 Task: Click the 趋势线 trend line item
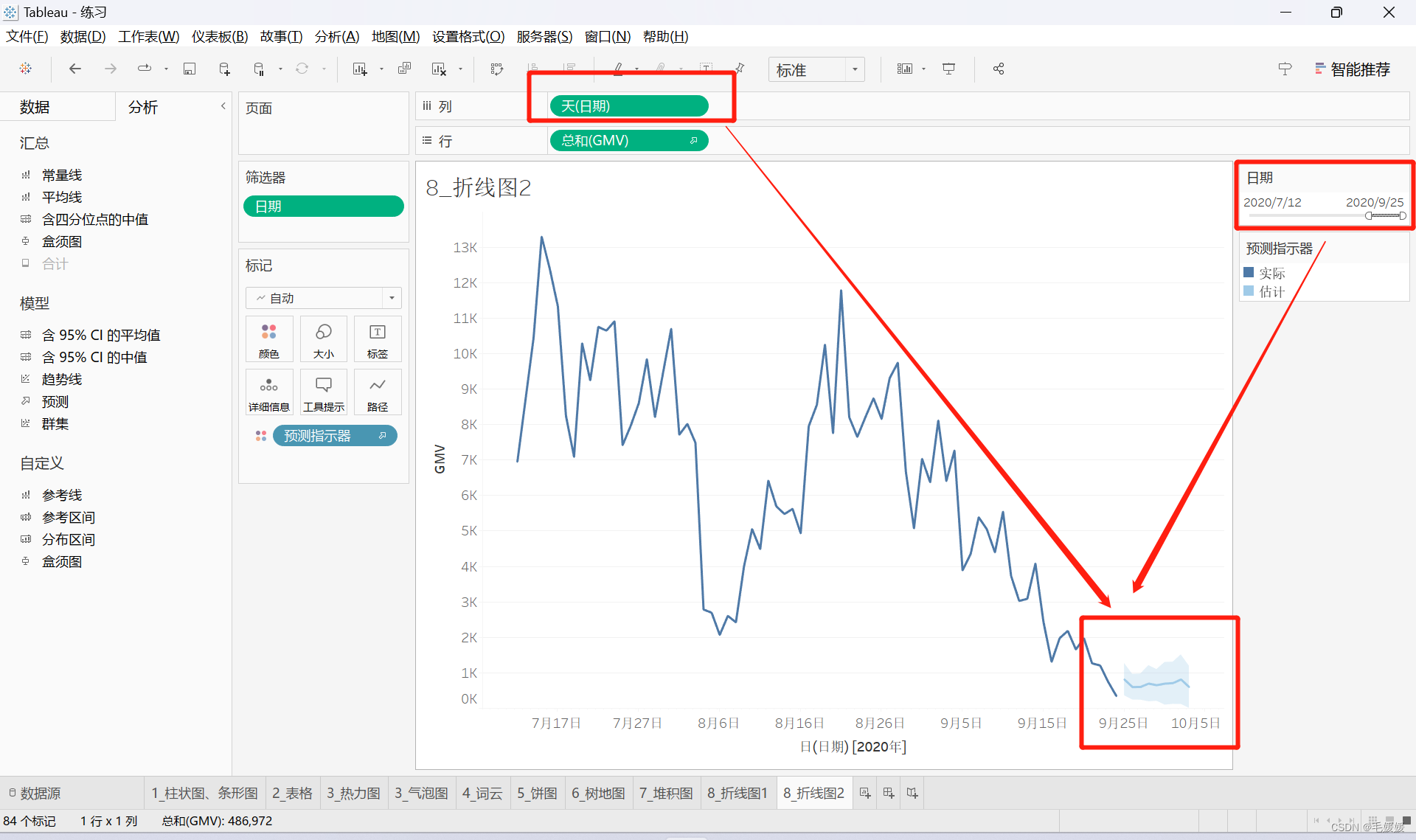coord(62,379)
